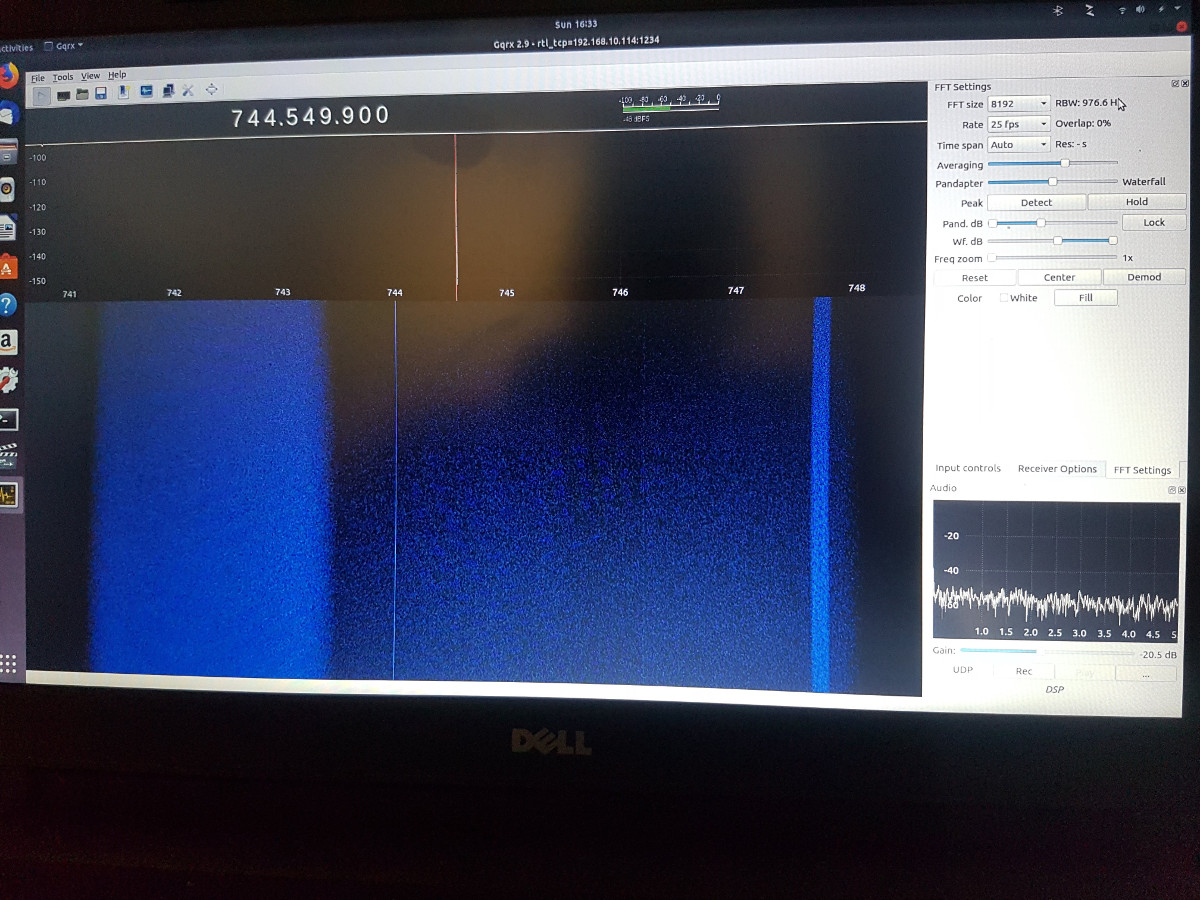The width and height of the screenshot is (1200, 900).
Task: Open Thunderbird mail from the dock
Action: (x=8, y=113)
